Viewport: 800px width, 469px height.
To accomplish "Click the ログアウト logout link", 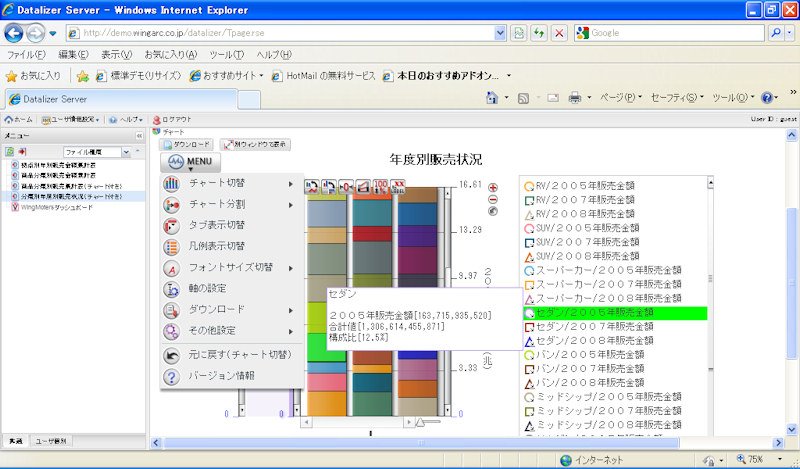I will pos(172,119).
